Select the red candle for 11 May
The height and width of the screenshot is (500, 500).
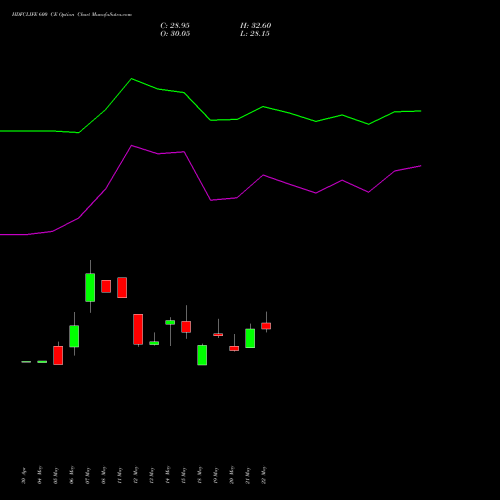pos(122,287)
